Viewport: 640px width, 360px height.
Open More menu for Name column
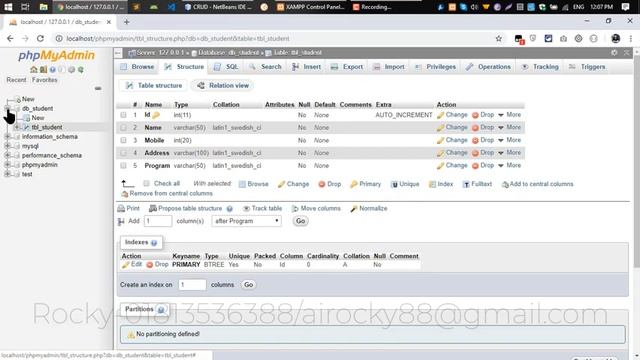coord(509,127)
